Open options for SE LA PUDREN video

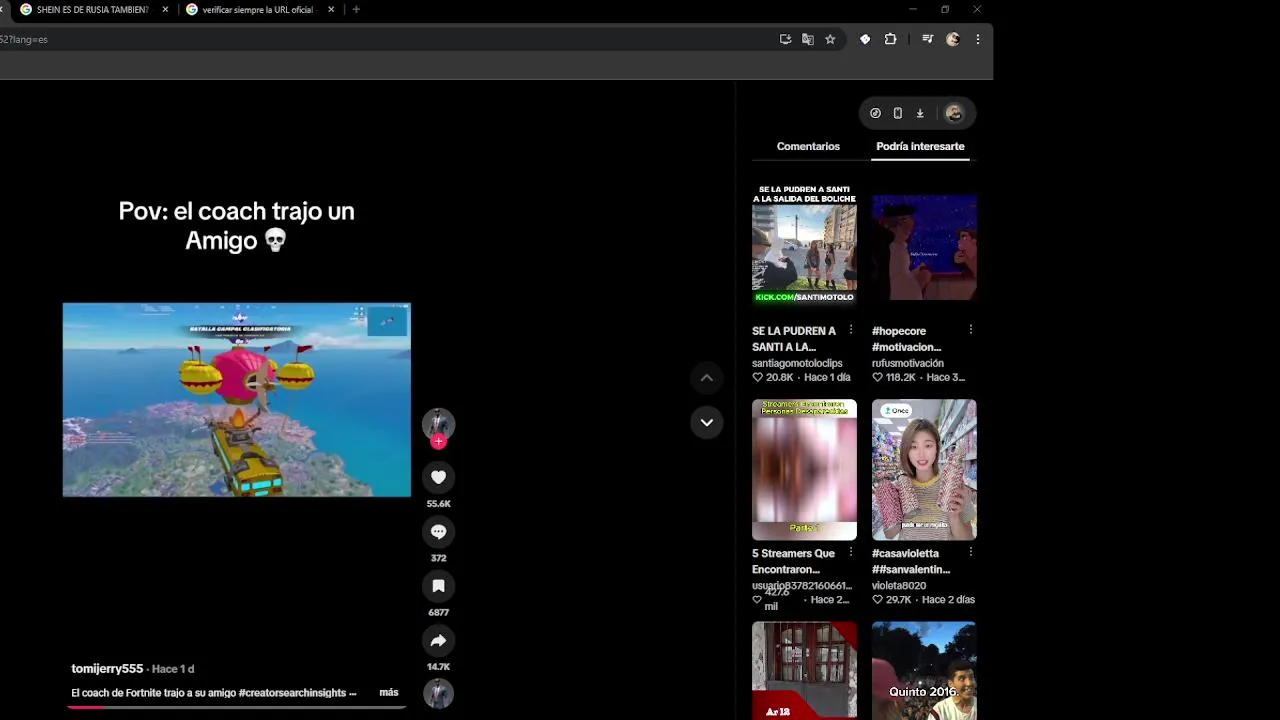[851, 330]
